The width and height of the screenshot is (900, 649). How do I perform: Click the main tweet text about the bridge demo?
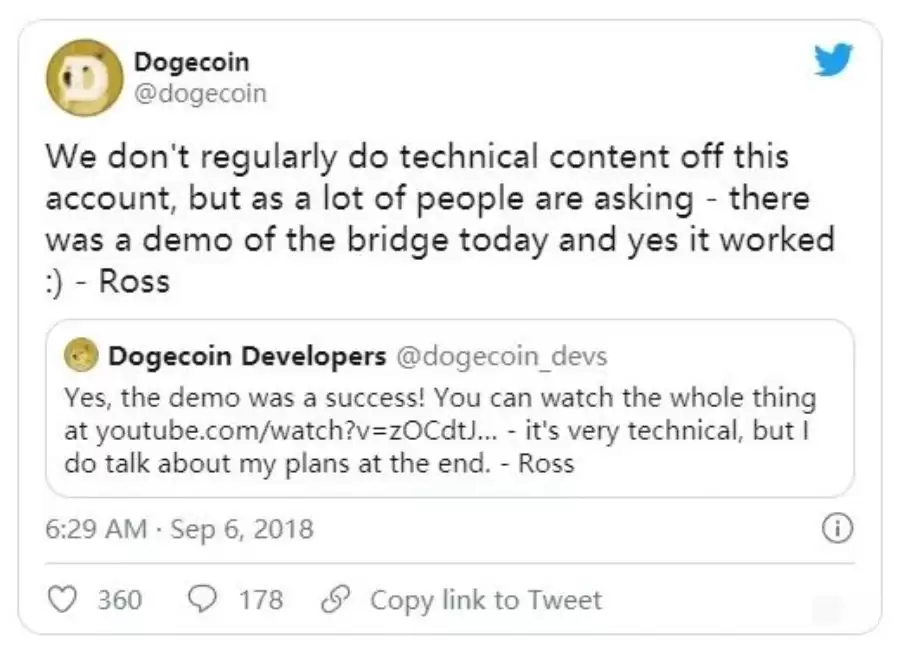418,200
